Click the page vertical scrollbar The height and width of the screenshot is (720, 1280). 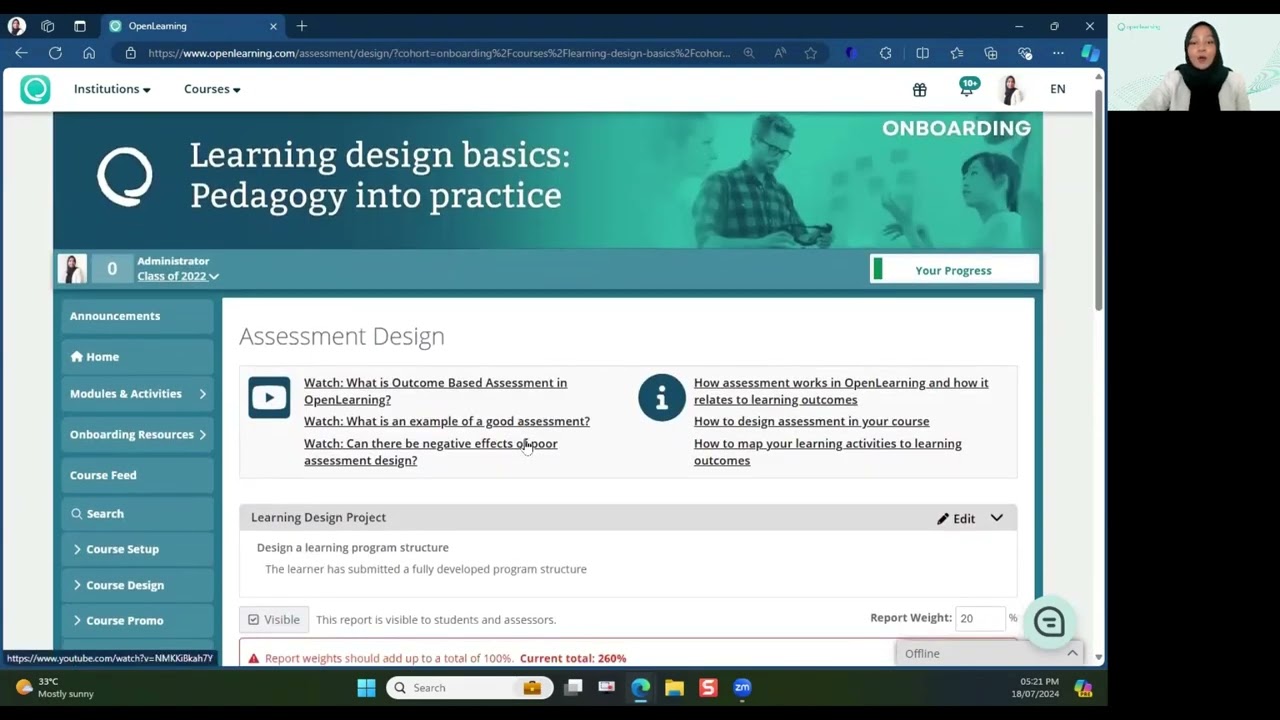1100,200
